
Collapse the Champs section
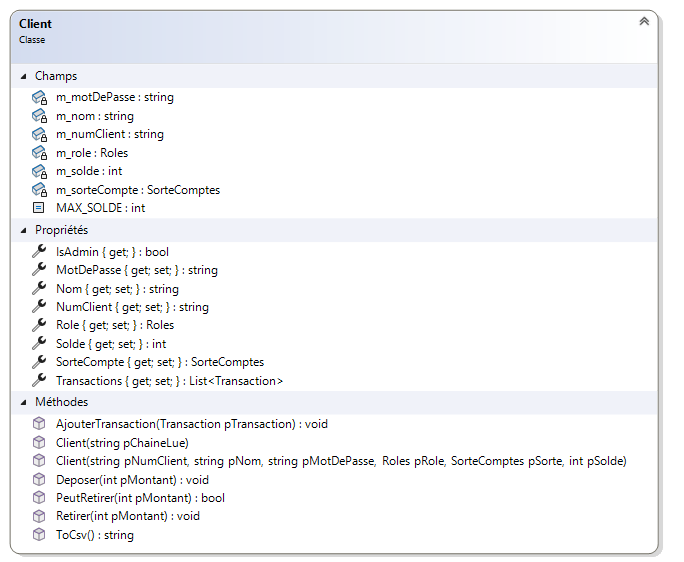pyautogui.click(x=24, y=76)
